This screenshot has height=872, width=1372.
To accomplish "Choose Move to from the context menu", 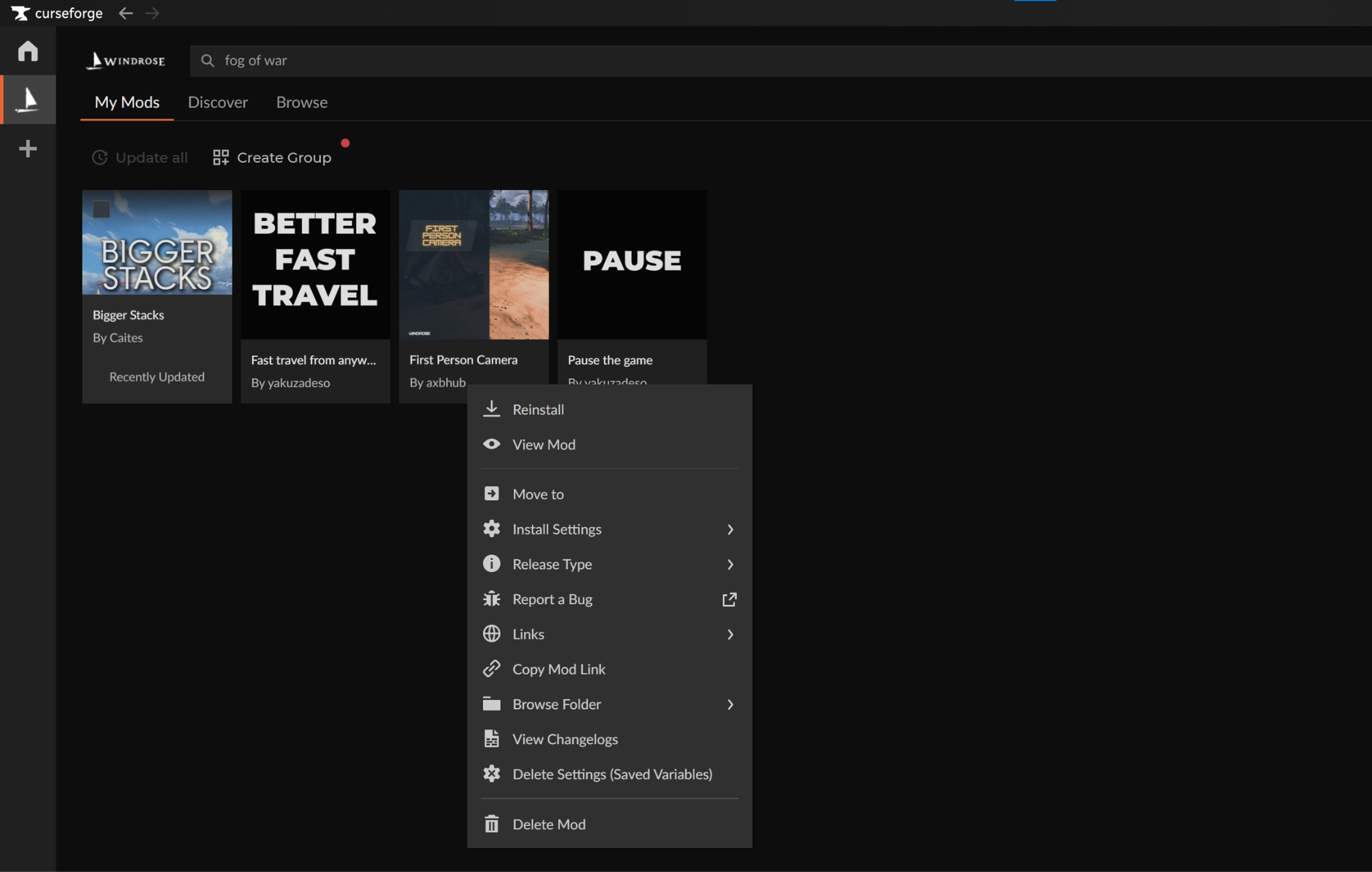I will tap(609, 494).
